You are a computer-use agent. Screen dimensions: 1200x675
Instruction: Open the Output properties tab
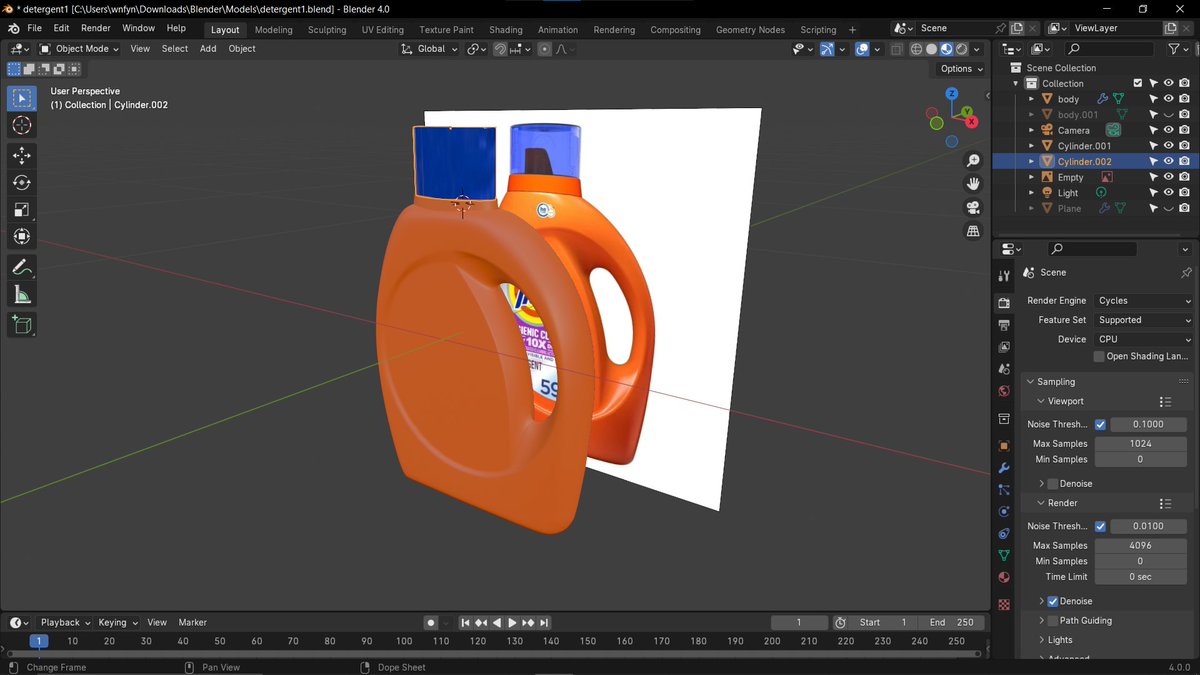point(1004,325)
